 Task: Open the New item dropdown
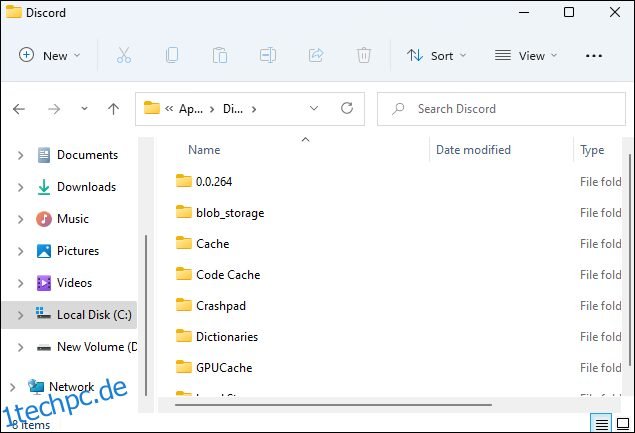(49, 55)
